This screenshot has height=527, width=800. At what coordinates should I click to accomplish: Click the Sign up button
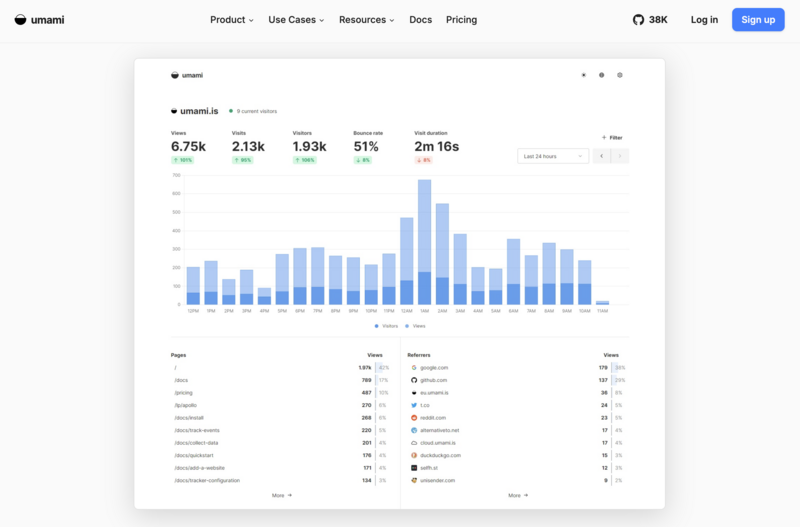point(758,20)
